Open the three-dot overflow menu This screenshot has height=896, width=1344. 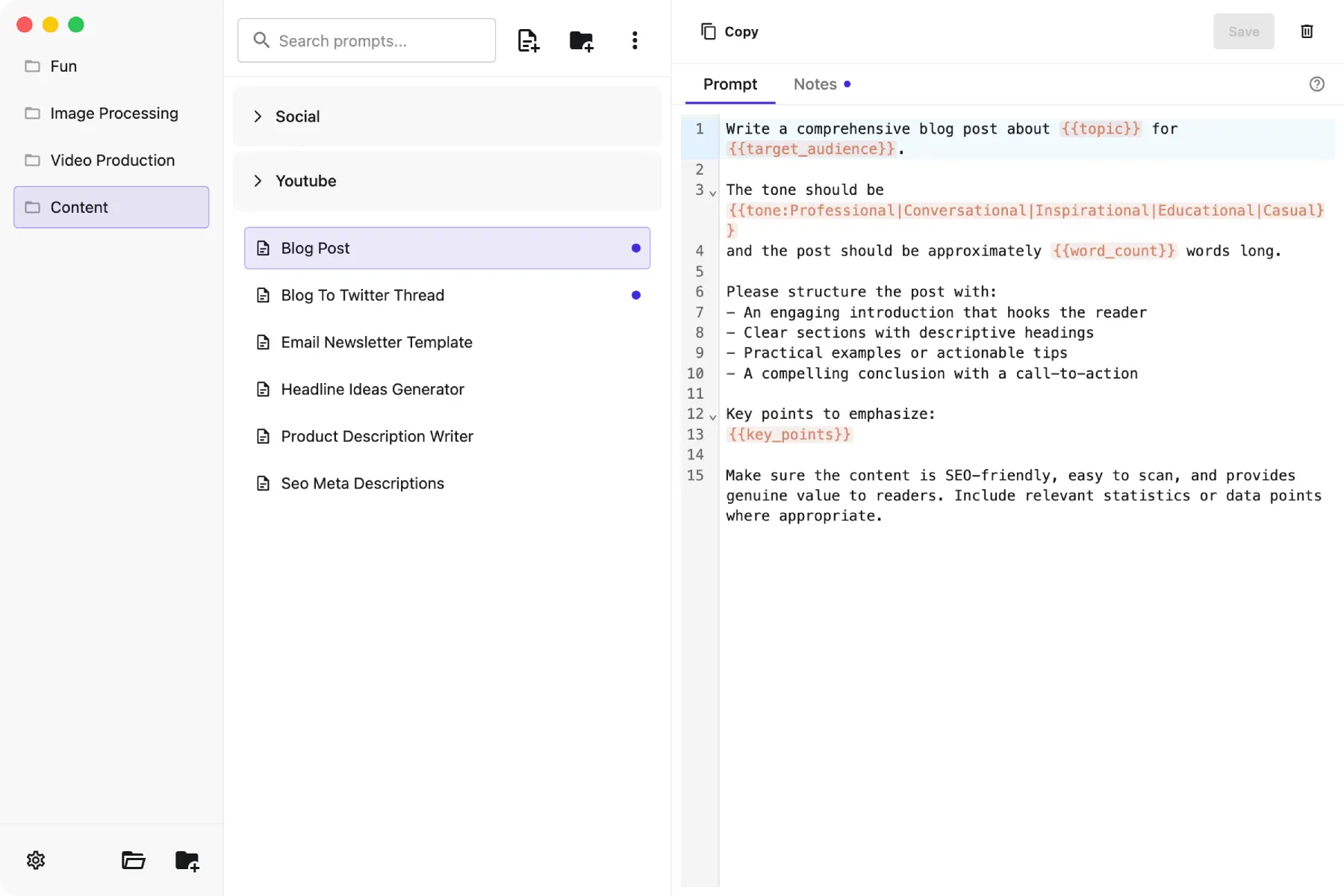pos(635,40)
